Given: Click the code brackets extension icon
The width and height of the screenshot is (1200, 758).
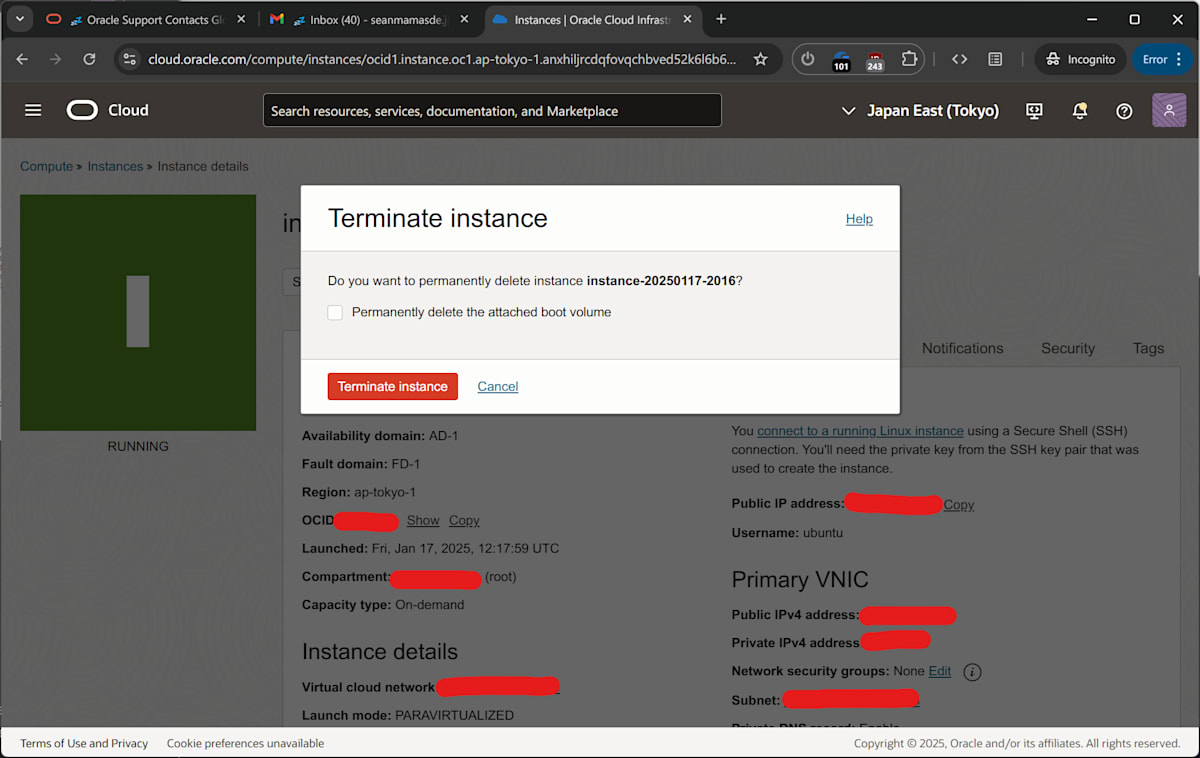Looking at the screenshot, I should tap(959, 59).
